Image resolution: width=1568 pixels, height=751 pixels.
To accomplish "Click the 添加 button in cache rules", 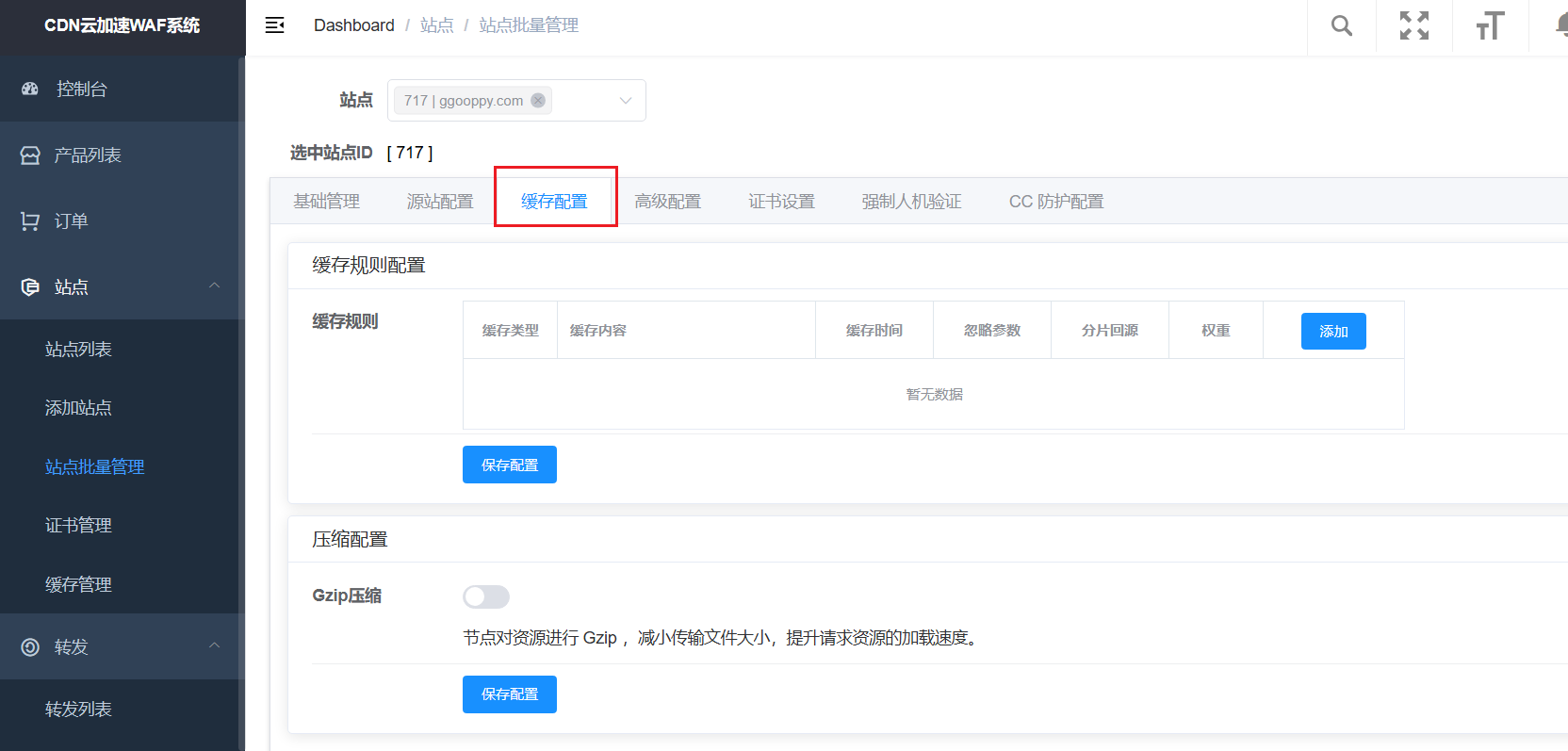I will tap(1332, 332).
